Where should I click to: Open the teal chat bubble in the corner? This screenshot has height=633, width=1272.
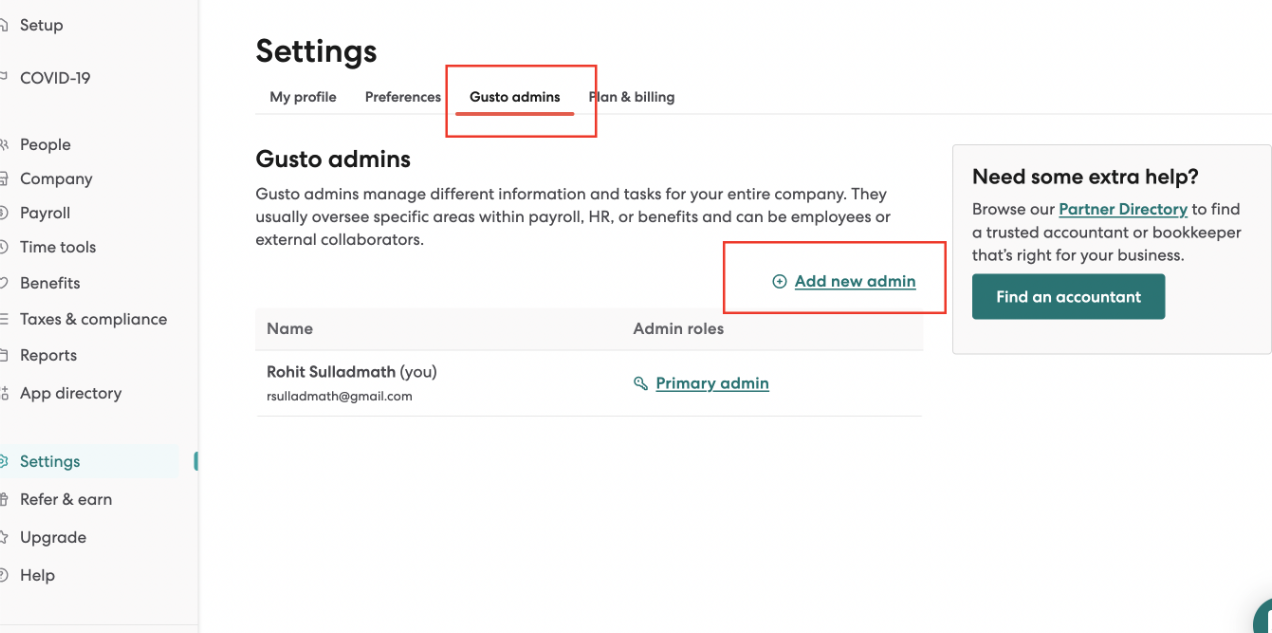click(1262, 622)
